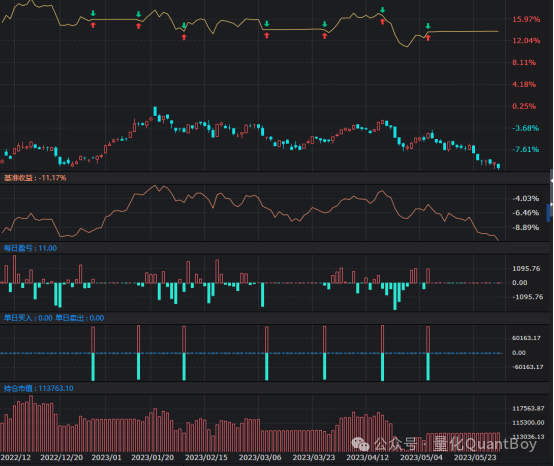554x466 pixels.
Task: Click the red buy arrow just after 2023/03/23
Action: point(325,36)
